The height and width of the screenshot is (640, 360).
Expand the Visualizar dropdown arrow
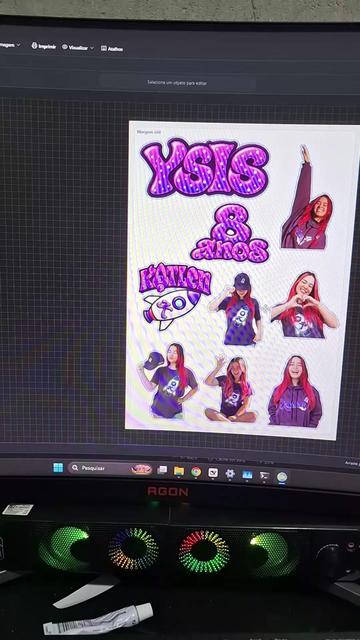point(91,48)
